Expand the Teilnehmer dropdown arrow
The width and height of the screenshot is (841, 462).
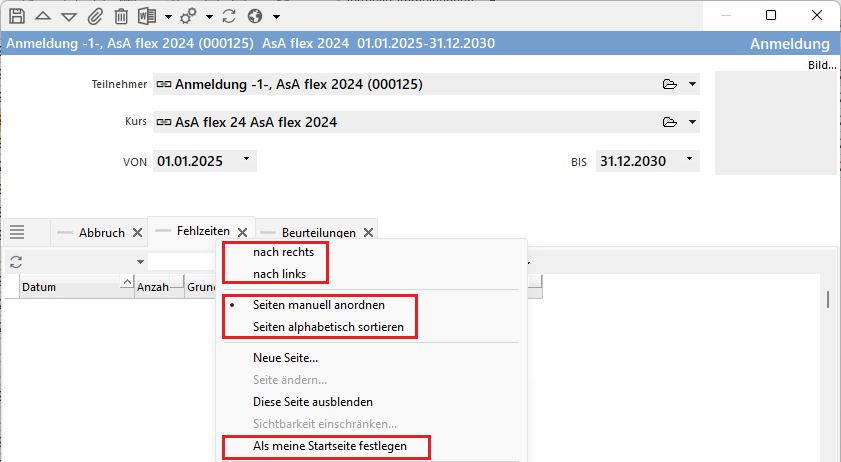click(693, 84)
